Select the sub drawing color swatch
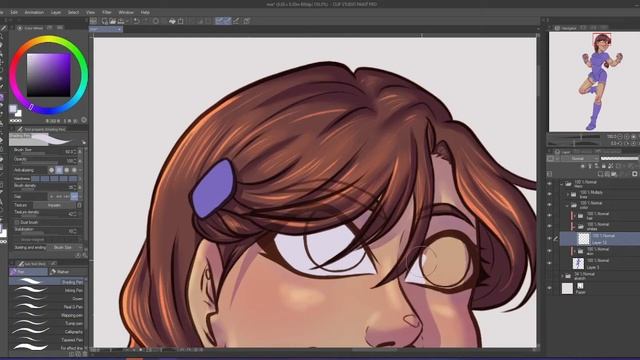 click(x=18, y=113)
